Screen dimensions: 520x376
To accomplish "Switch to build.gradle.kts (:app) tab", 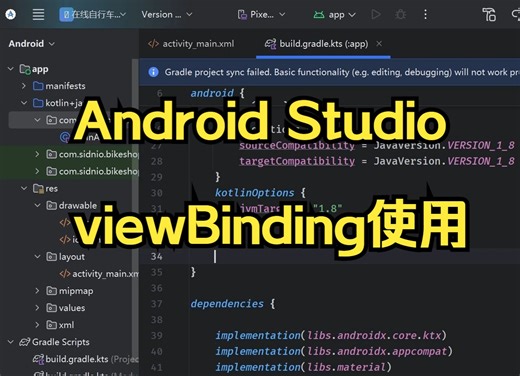I will pos(323,44).
